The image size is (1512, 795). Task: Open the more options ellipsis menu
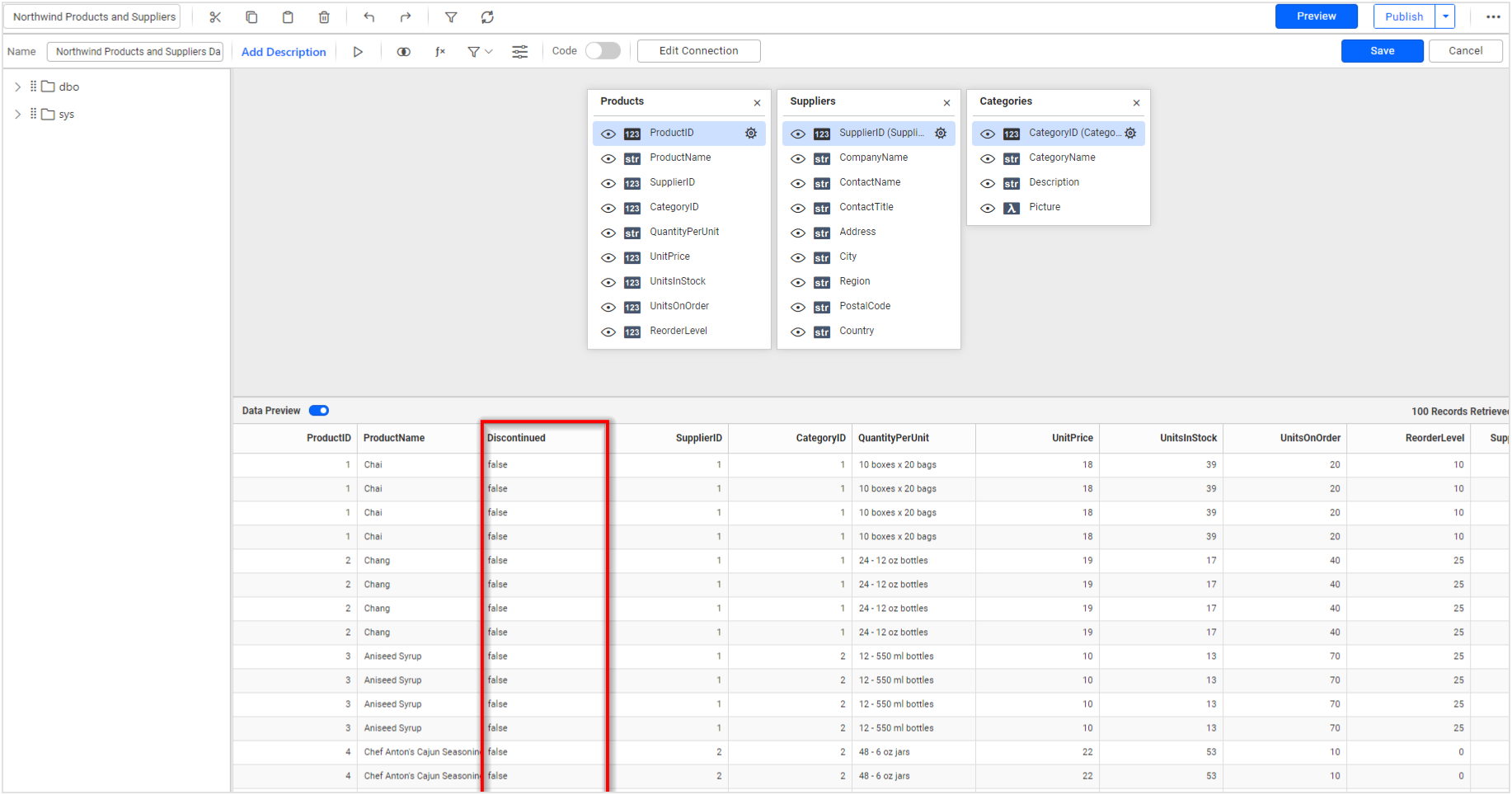click(1494, 16)
